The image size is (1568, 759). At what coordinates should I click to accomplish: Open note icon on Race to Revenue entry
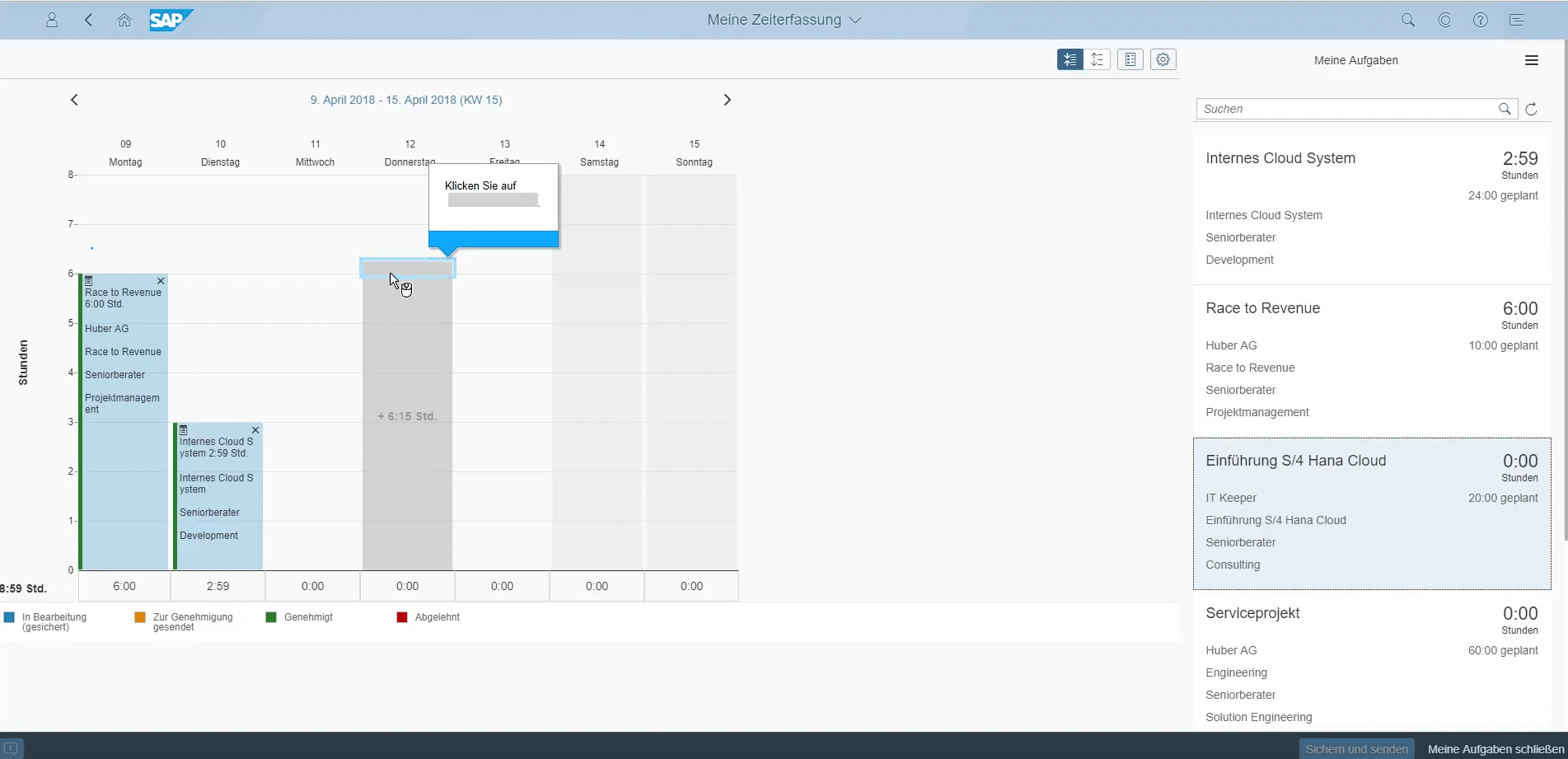[x=89, y=281]
